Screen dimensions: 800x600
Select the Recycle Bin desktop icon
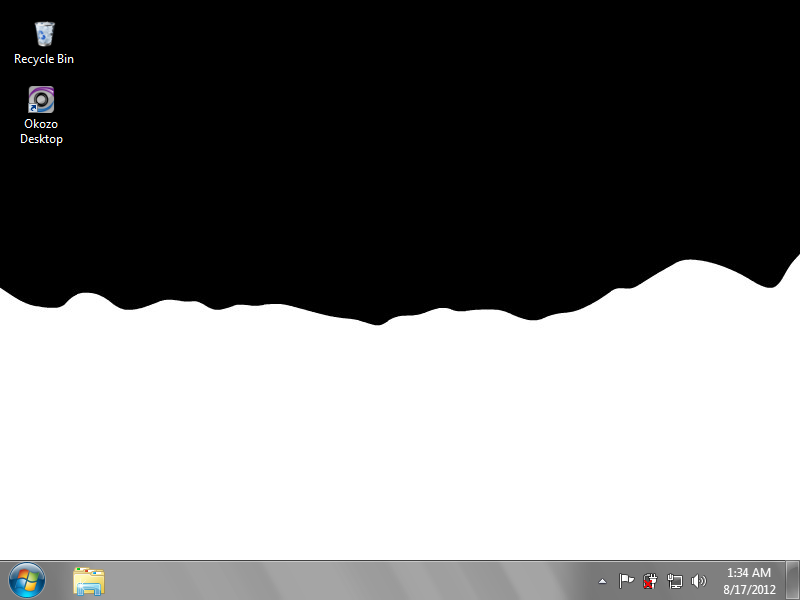(x=44, y=34)
